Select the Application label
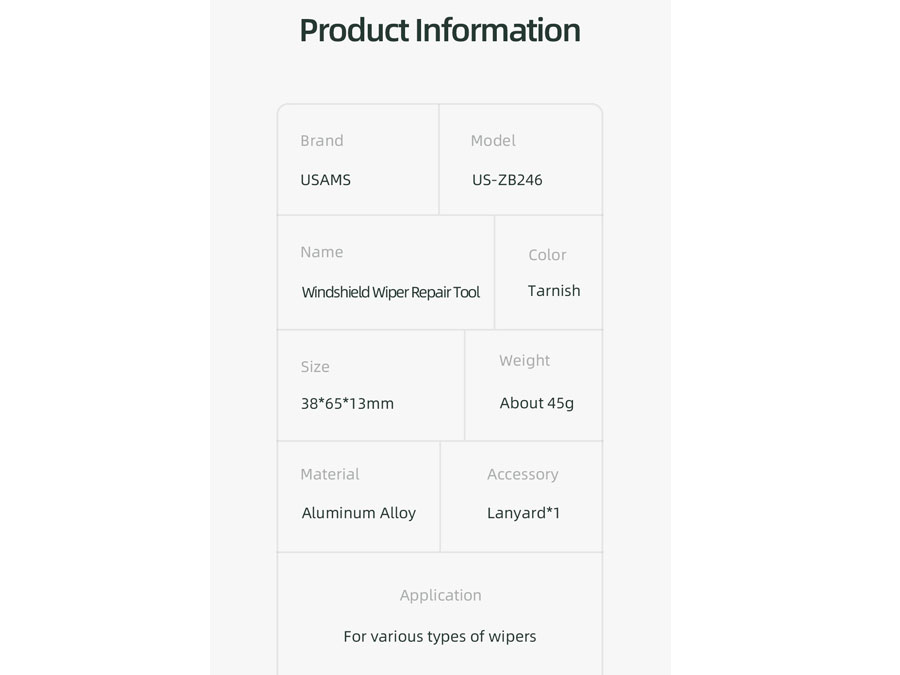This screenshot has width=900, height=675. coord(440,595)
